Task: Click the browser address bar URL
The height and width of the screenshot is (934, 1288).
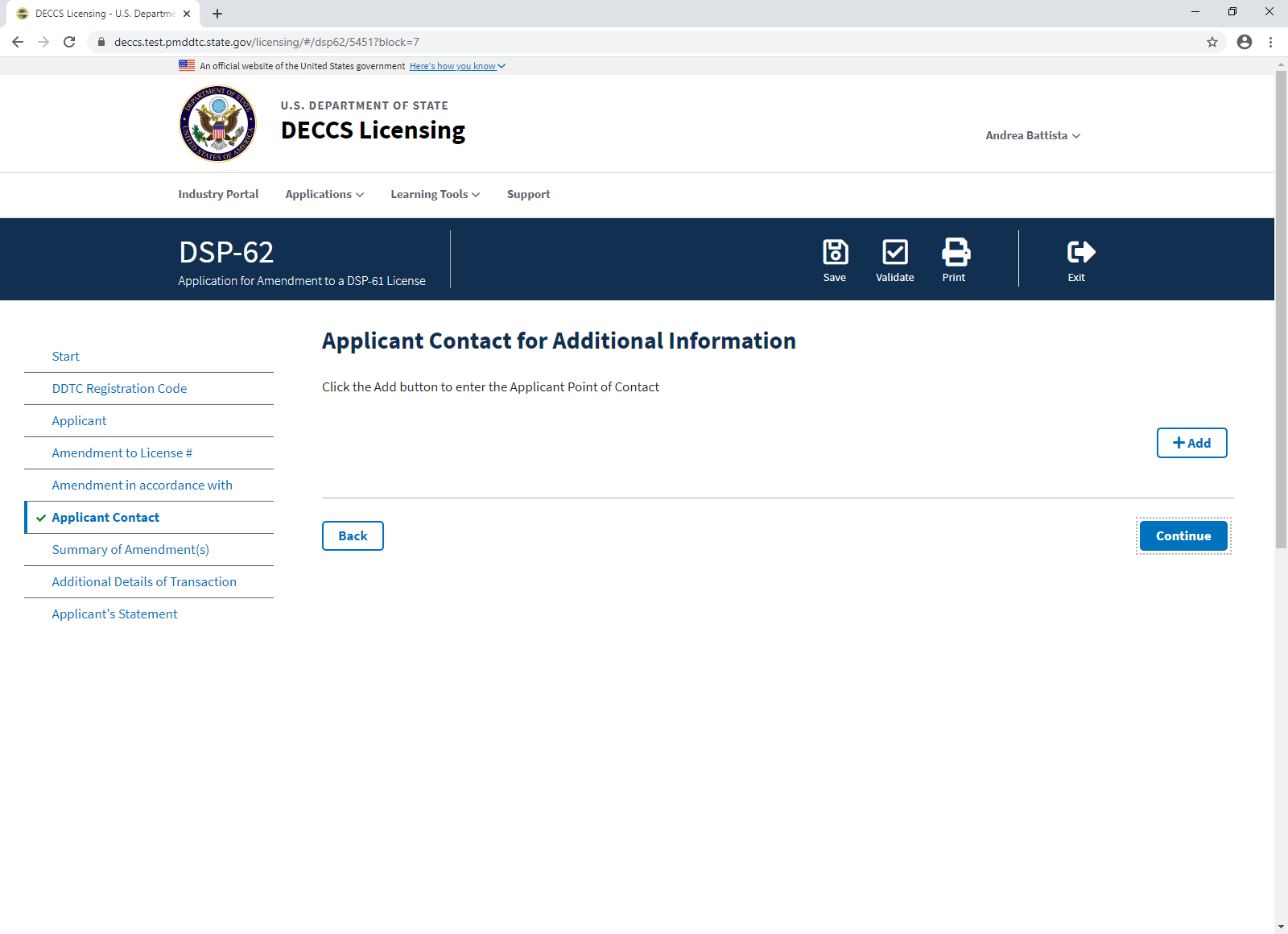Action: pyautogui.click(x=266, y=42)
